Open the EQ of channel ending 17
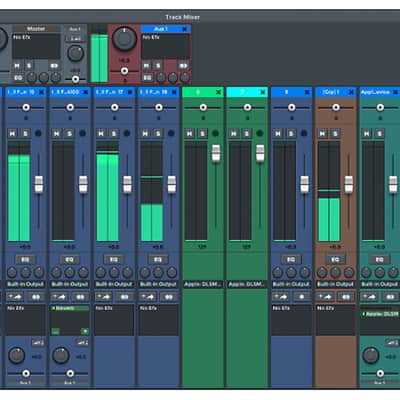Image resolution: width=400 pixels, height=400 pixels. (x=114, y=259)
